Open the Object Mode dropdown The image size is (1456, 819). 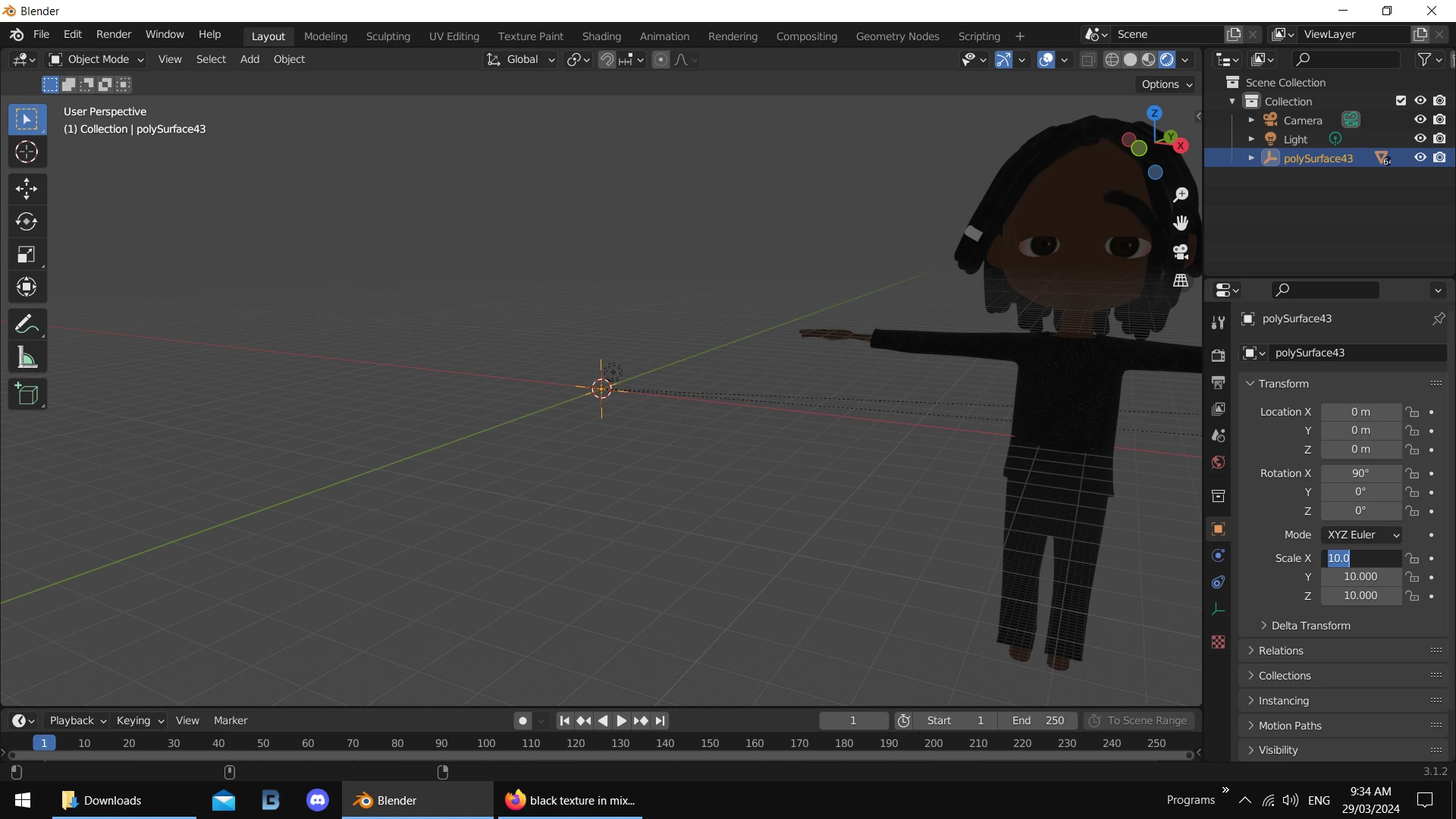(x=96, y=59)
